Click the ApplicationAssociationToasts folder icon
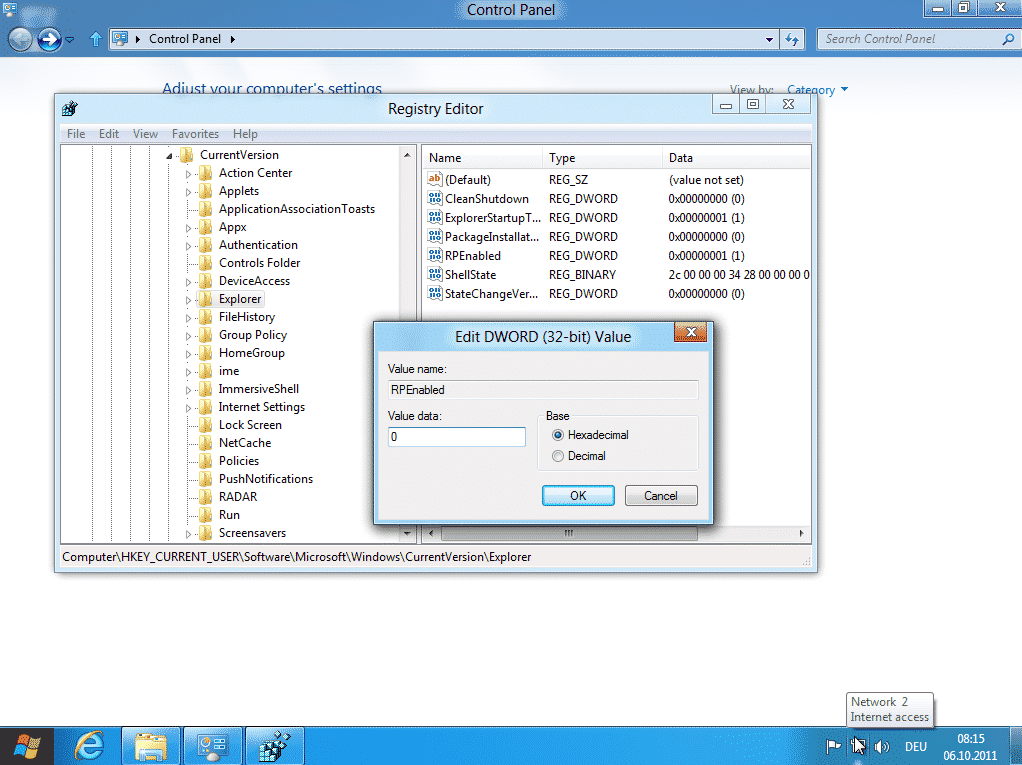The width and height of the screenshot is (1022, 765). point(205,209)
